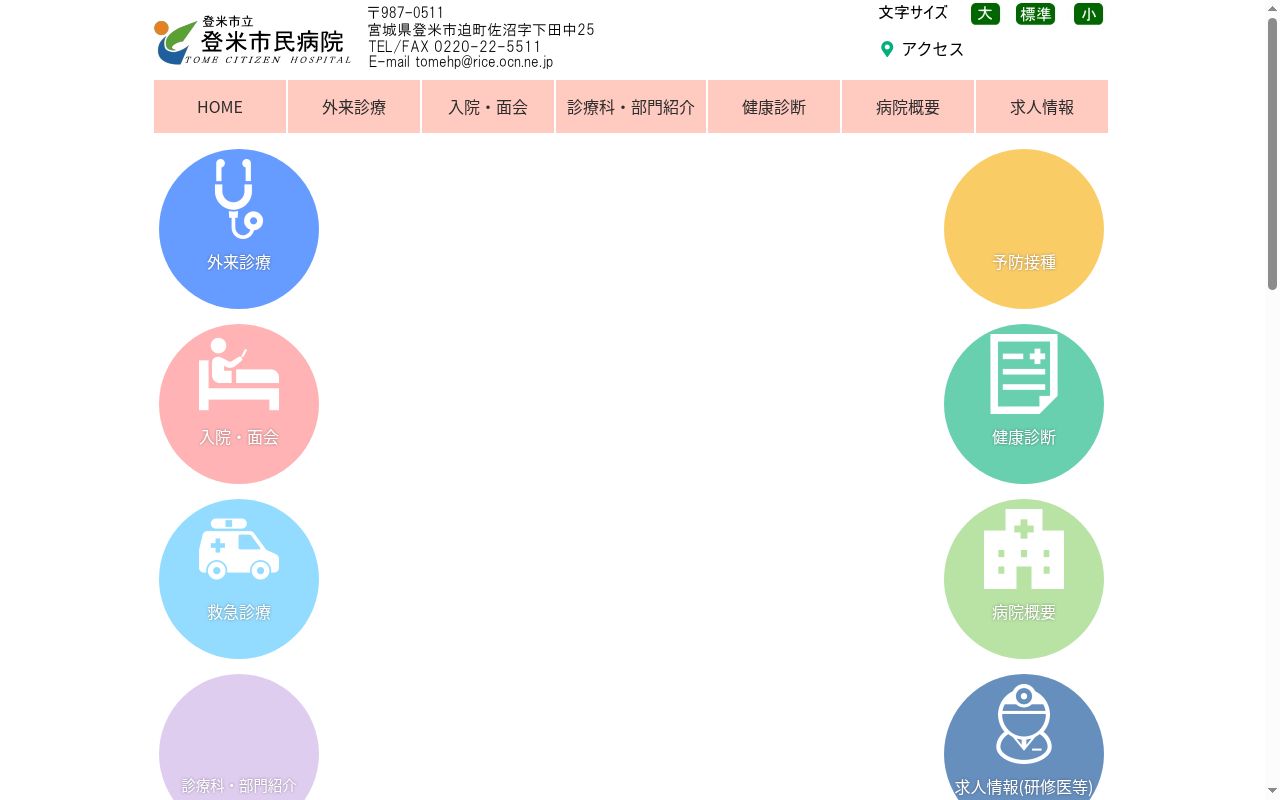Click the TEL/FAX 0220-22-5511 text

tap(454, 46)
